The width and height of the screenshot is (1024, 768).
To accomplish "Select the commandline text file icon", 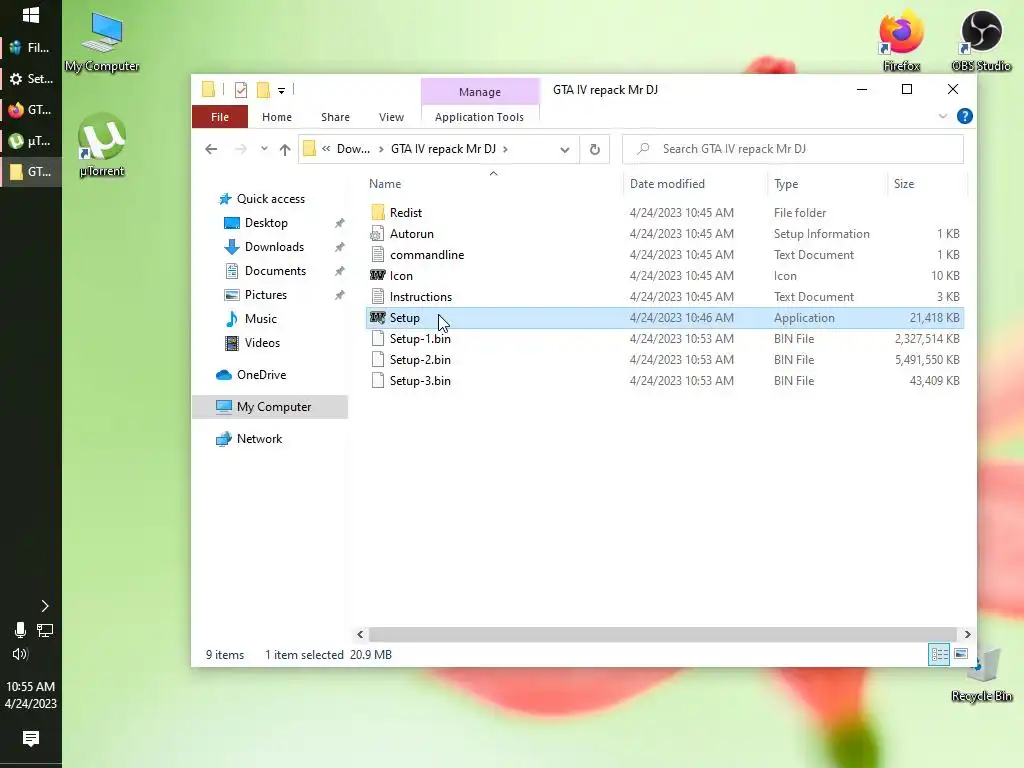I will tap(377, 254).
